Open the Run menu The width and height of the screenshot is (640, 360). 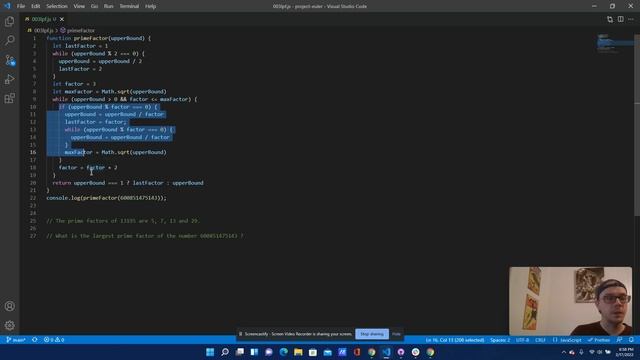coord(109,6)
